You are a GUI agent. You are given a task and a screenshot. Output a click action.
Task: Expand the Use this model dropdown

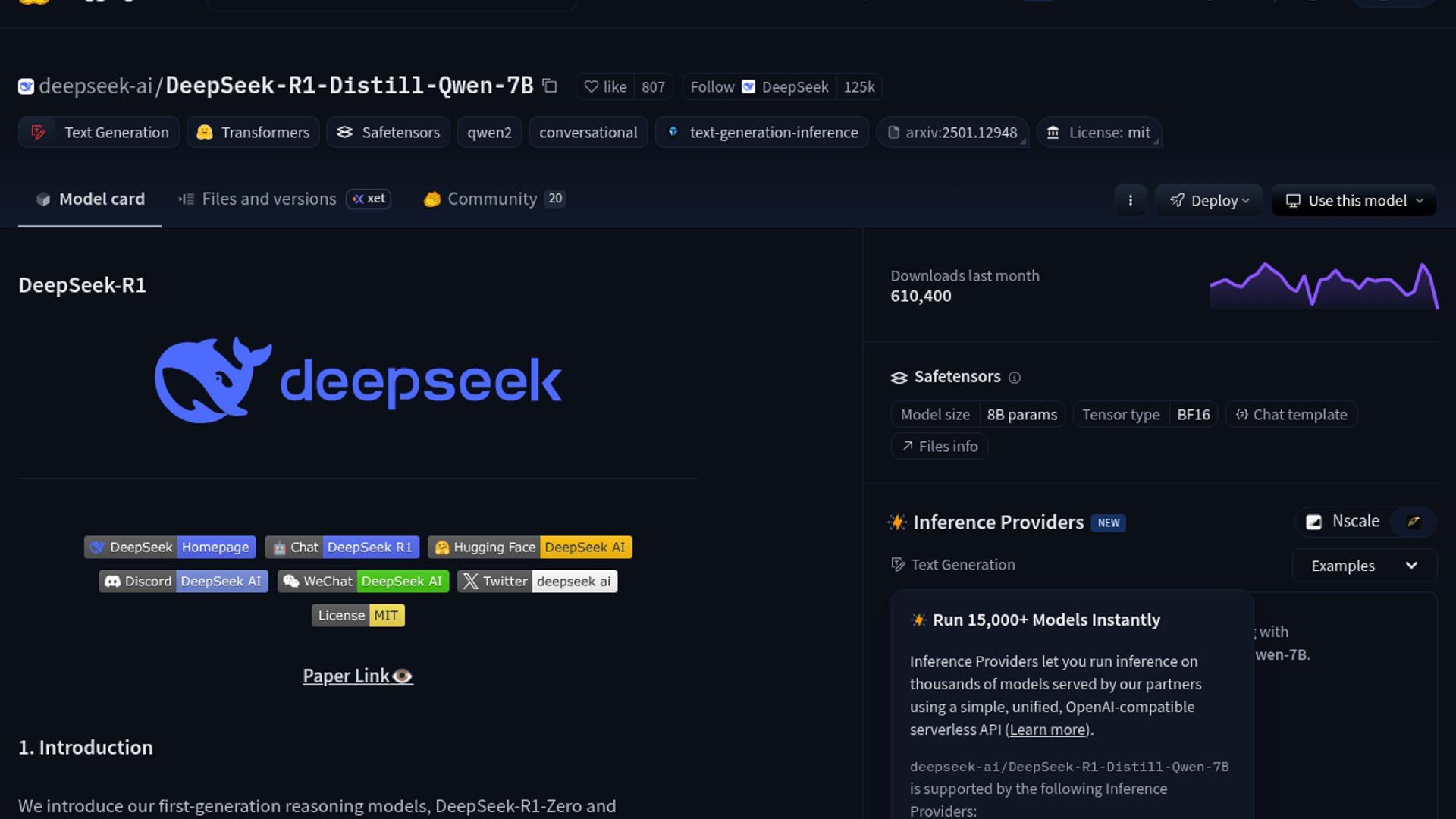pos(1354,201)
